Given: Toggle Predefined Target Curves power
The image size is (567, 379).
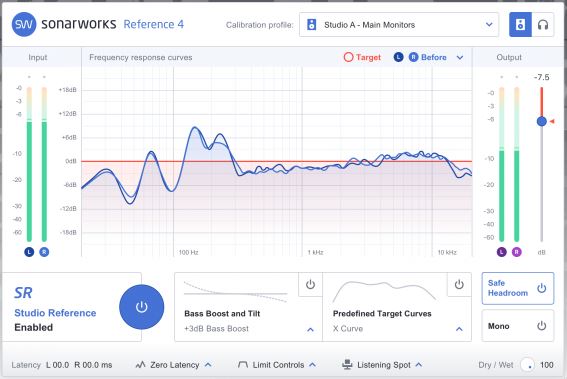Looking at the screenshot, I should [x=459, y=285].
